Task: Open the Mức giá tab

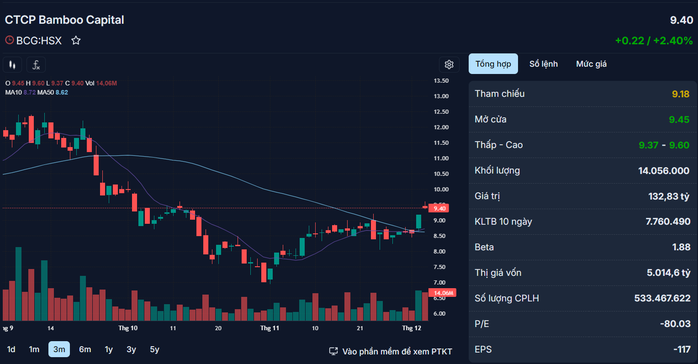Action: click(x=591, y=64)
